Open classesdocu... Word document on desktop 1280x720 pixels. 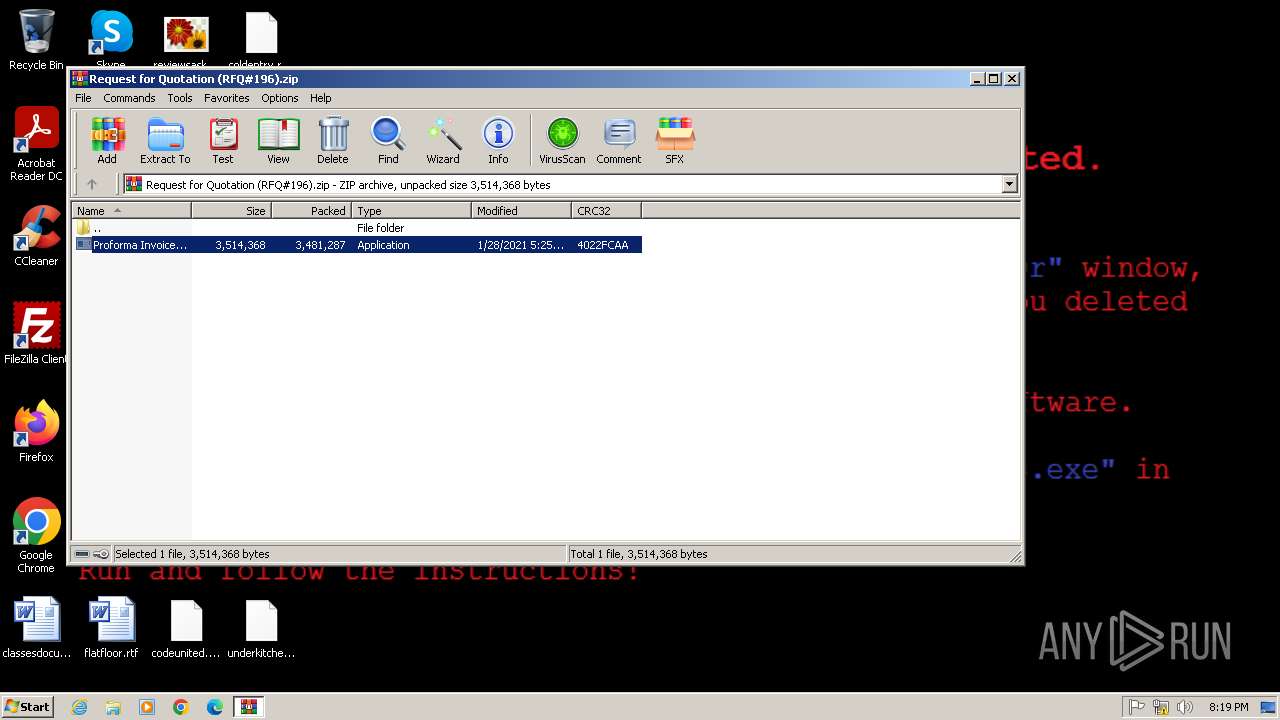click(37, 628)
